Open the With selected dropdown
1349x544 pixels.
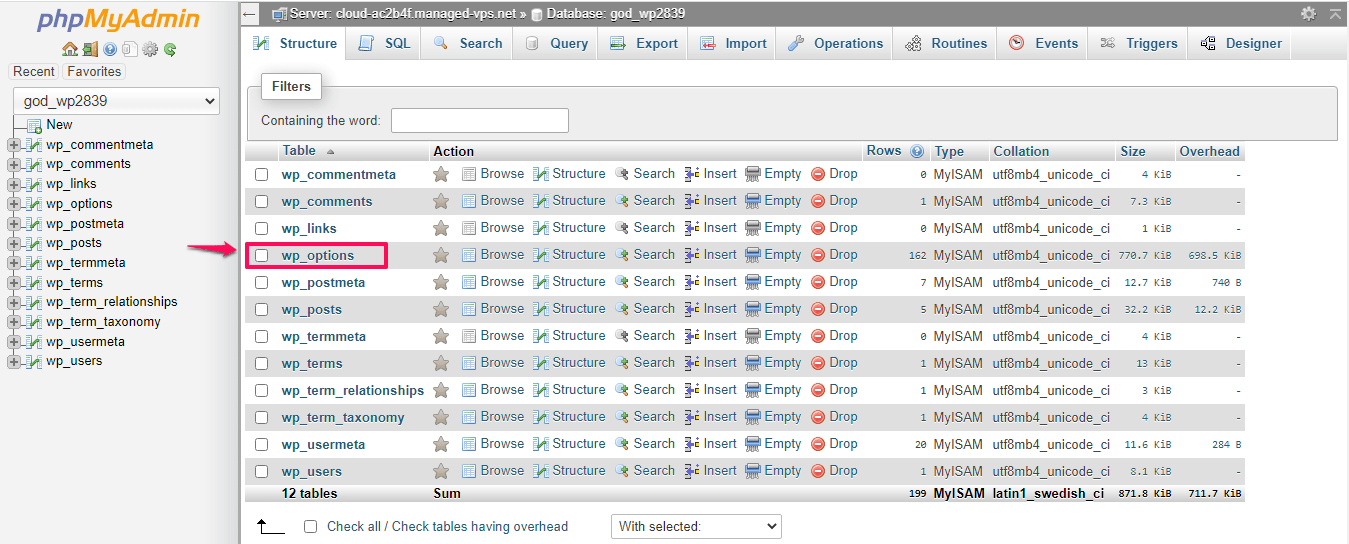[696, 526]
